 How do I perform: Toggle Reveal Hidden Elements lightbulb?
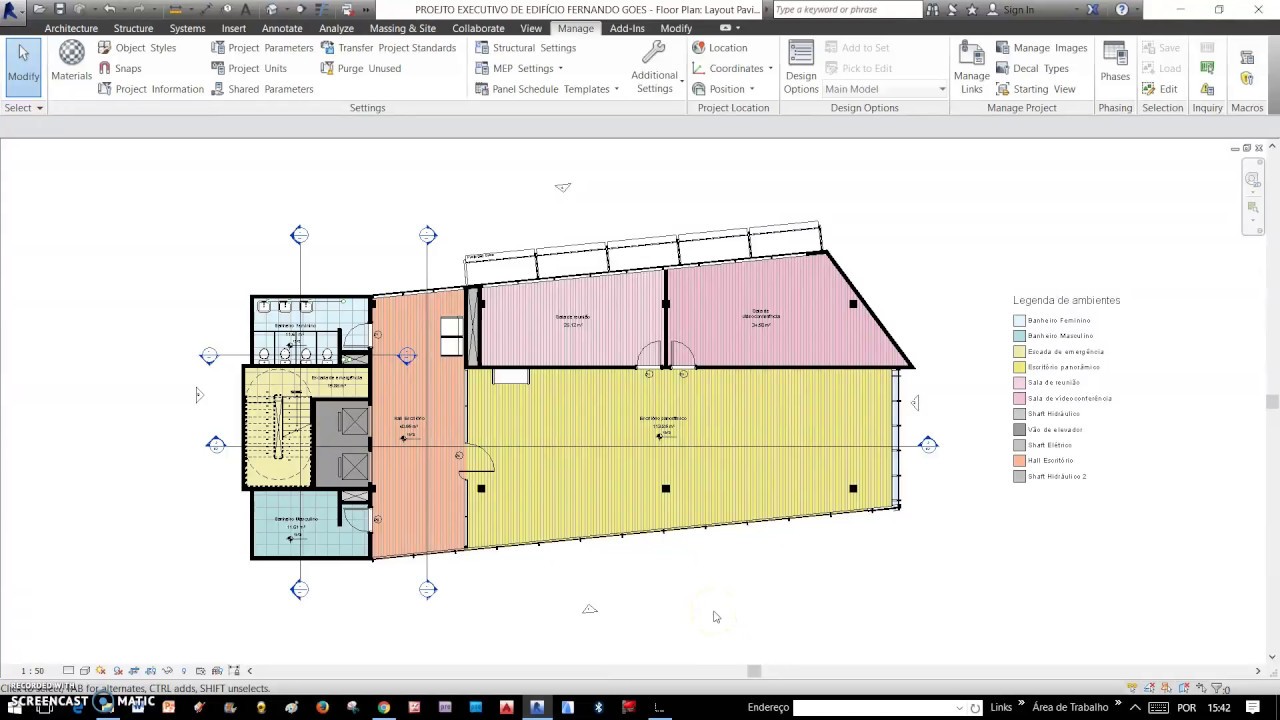tap(184, 671)
